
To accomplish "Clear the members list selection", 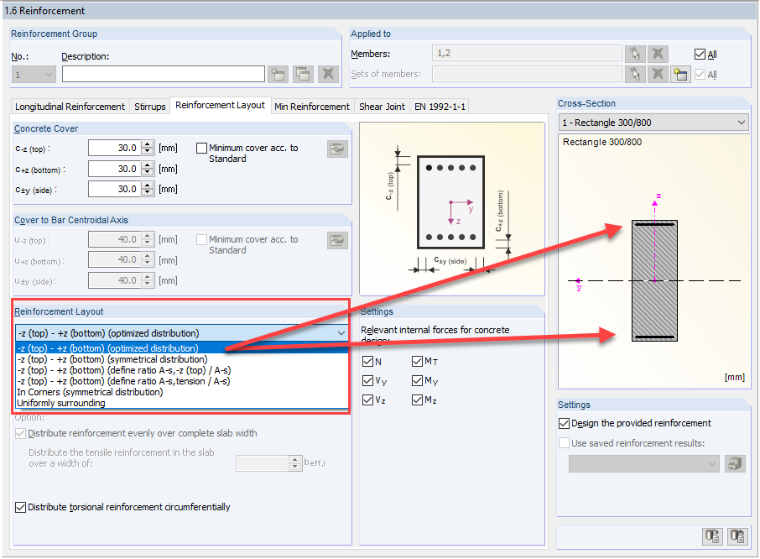I will pos(658,53).
